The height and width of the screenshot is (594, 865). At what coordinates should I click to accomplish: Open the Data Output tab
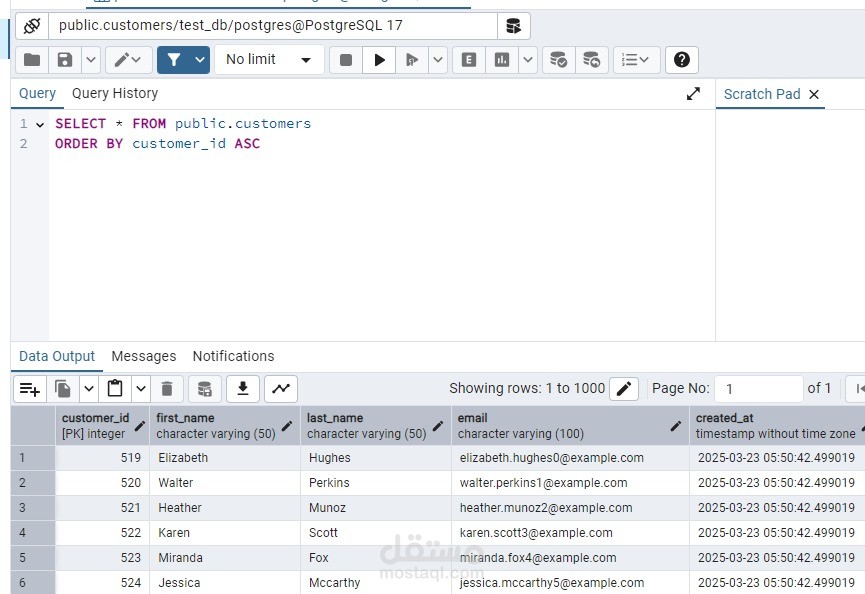point(57,356)
